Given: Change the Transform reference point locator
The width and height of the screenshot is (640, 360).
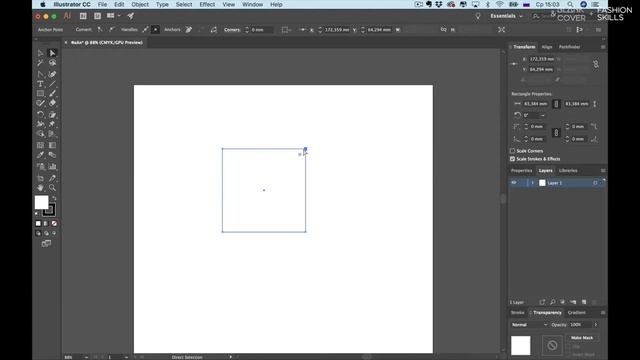Looking at the screenshot, I should coord(515,64).
